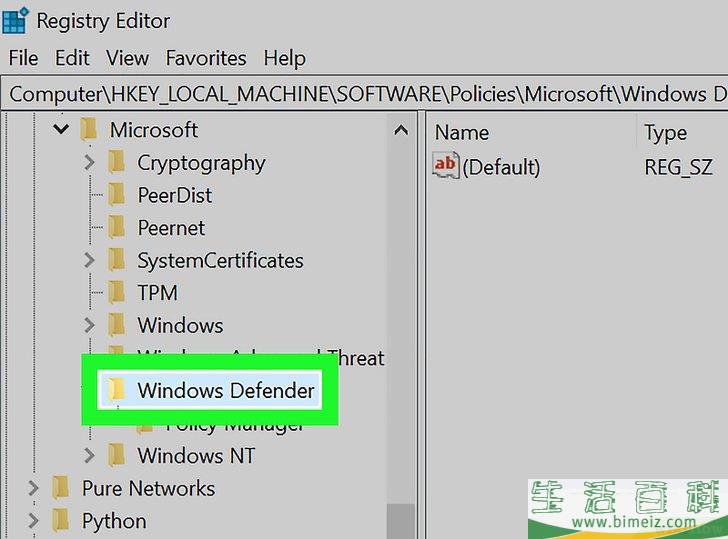The image size is (728, 539).
Task: Open the File menu
Action: (x=23, y=58)
